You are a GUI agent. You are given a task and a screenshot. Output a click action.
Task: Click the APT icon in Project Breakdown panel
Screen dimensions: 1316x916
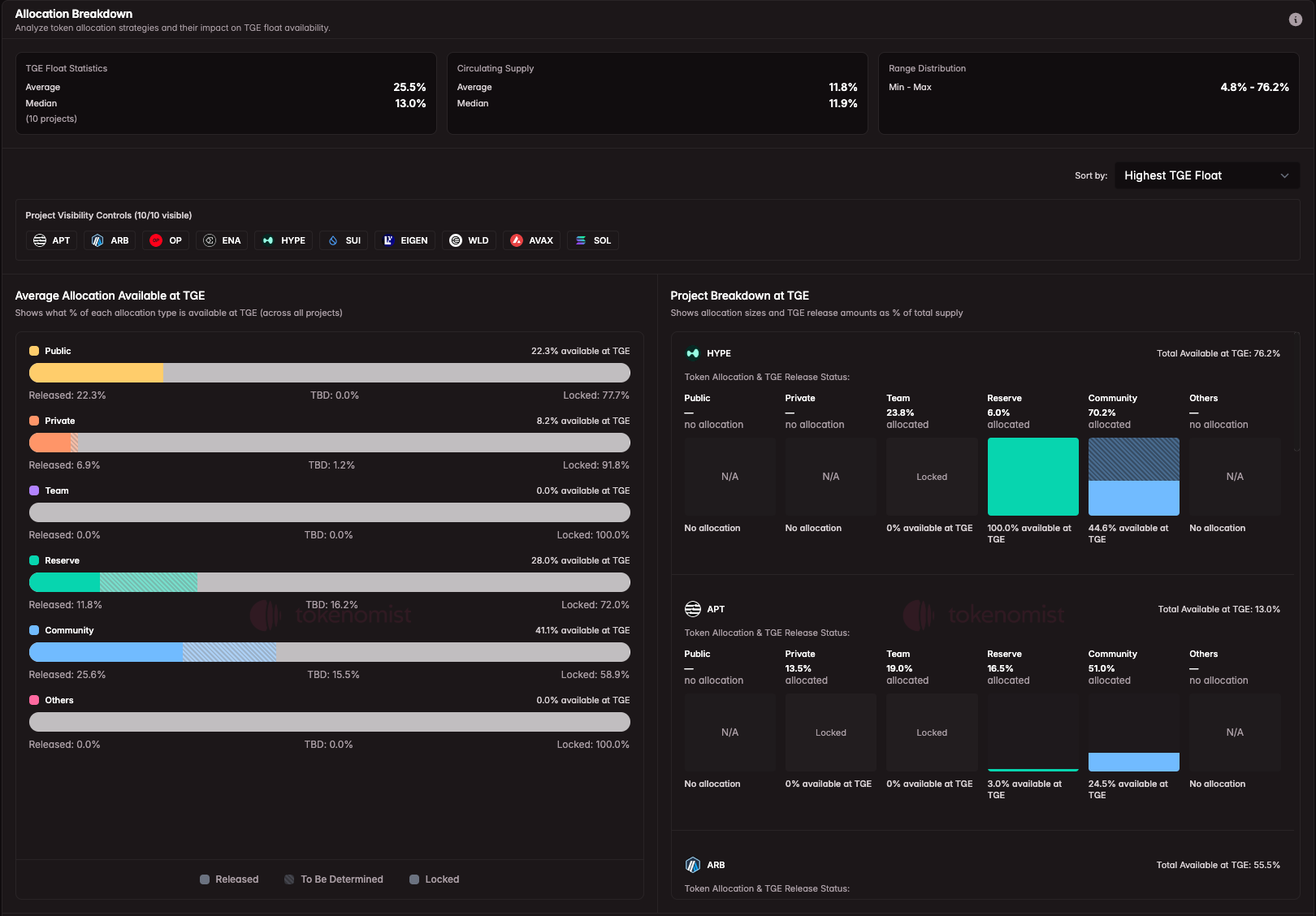692,608
